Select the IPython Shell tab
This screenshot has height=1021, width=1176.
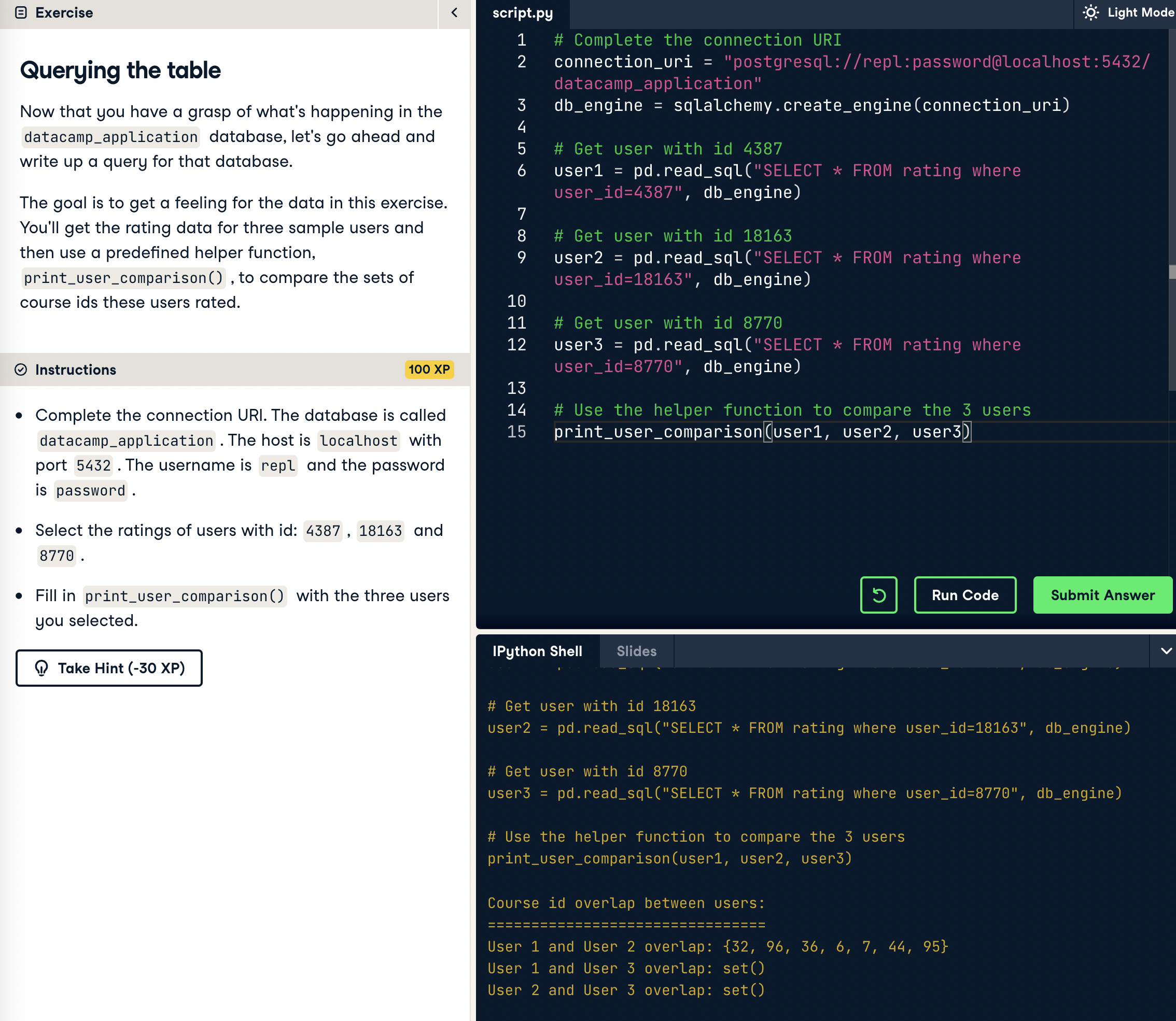(537, 651)
